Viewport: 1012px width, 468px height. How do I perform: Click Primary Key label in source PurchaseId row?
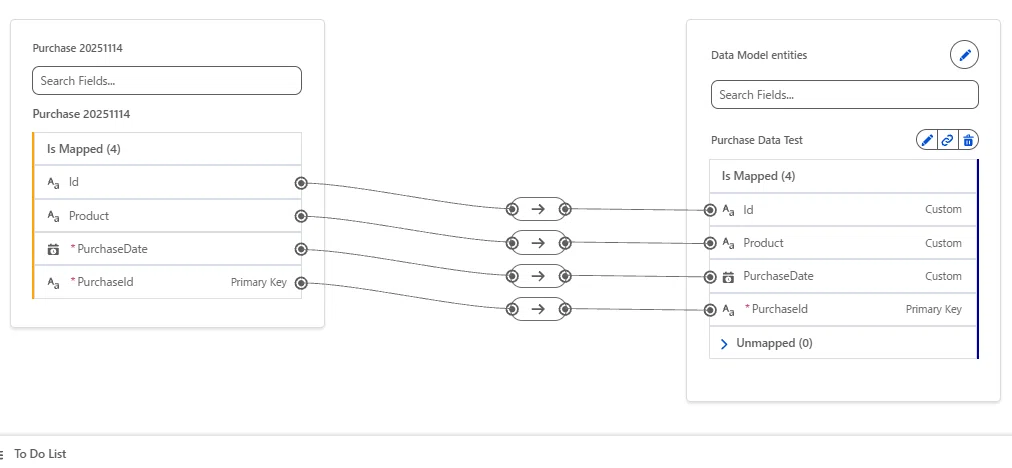point(259,283)
